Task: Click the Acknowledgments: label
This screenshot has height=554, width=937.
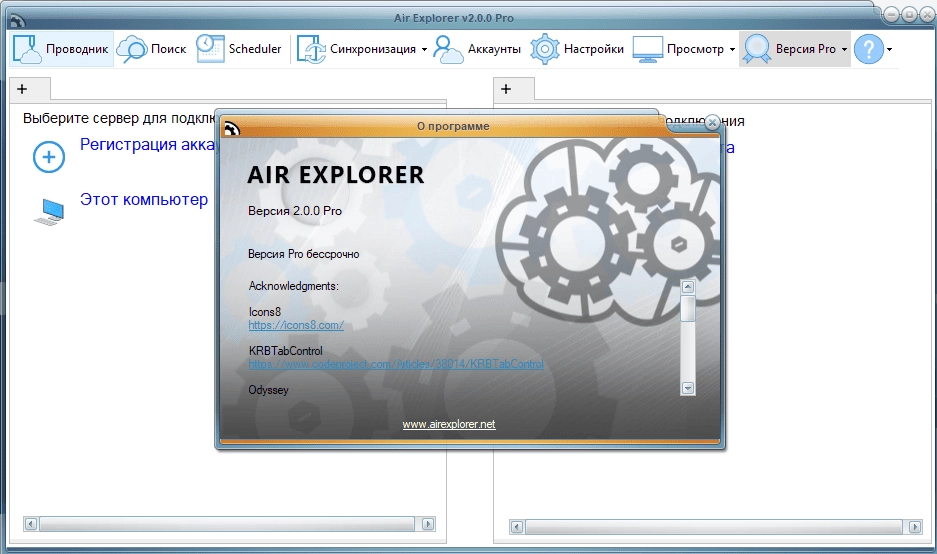Action: pyautogui.click(x=293, y=286)
